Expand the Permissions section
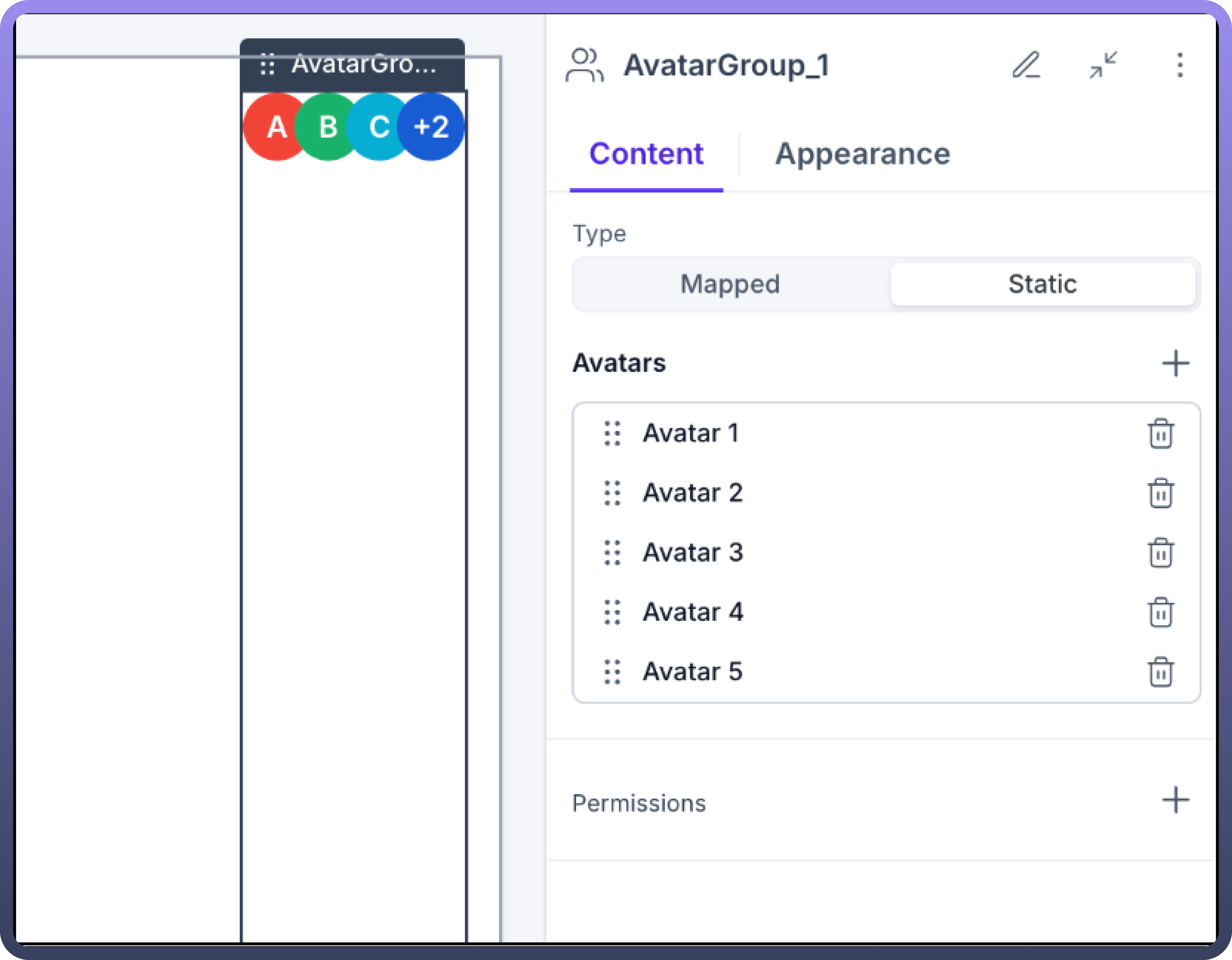This screenshot has height=960, width=1232. tap(1176, 800)
